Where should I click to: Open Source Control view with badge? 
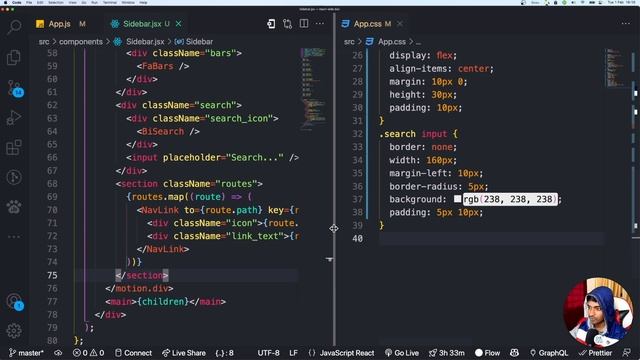coord(15,87)
